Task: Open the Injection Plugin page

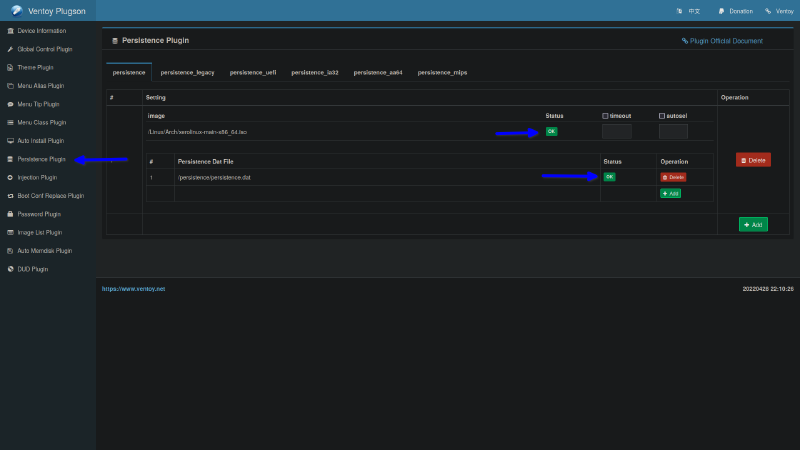Action: point(39,177)
